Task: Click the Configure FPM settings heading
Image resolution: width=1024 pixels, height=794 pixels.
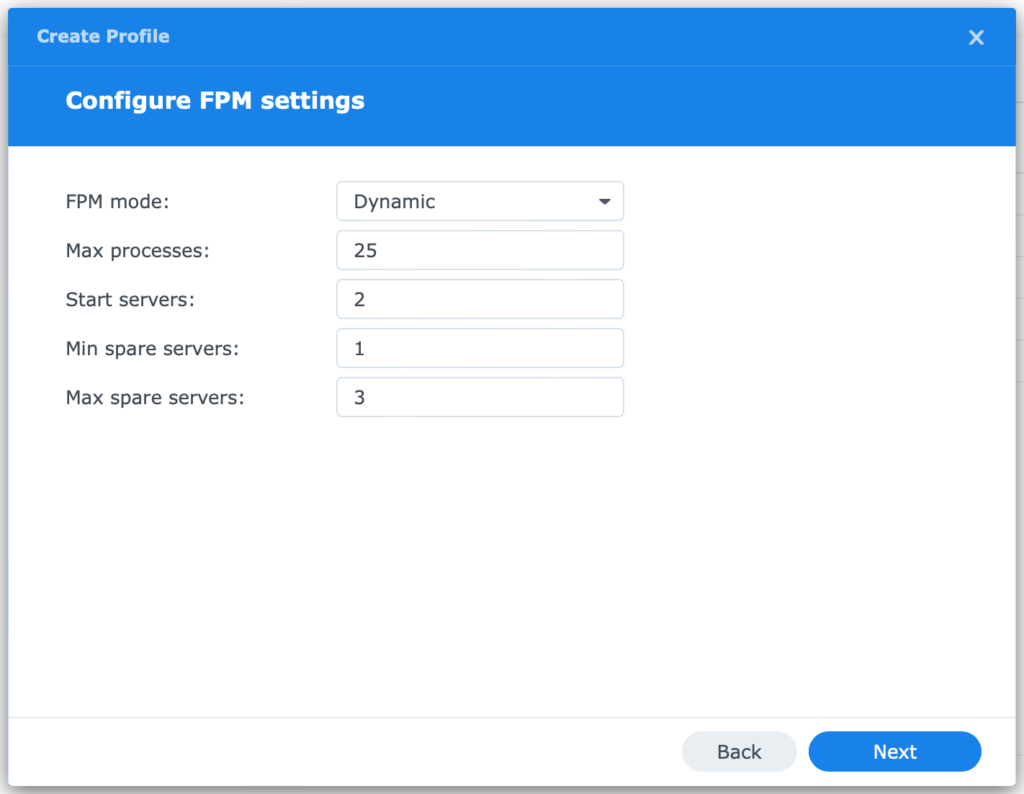Action: click(215, 100)
